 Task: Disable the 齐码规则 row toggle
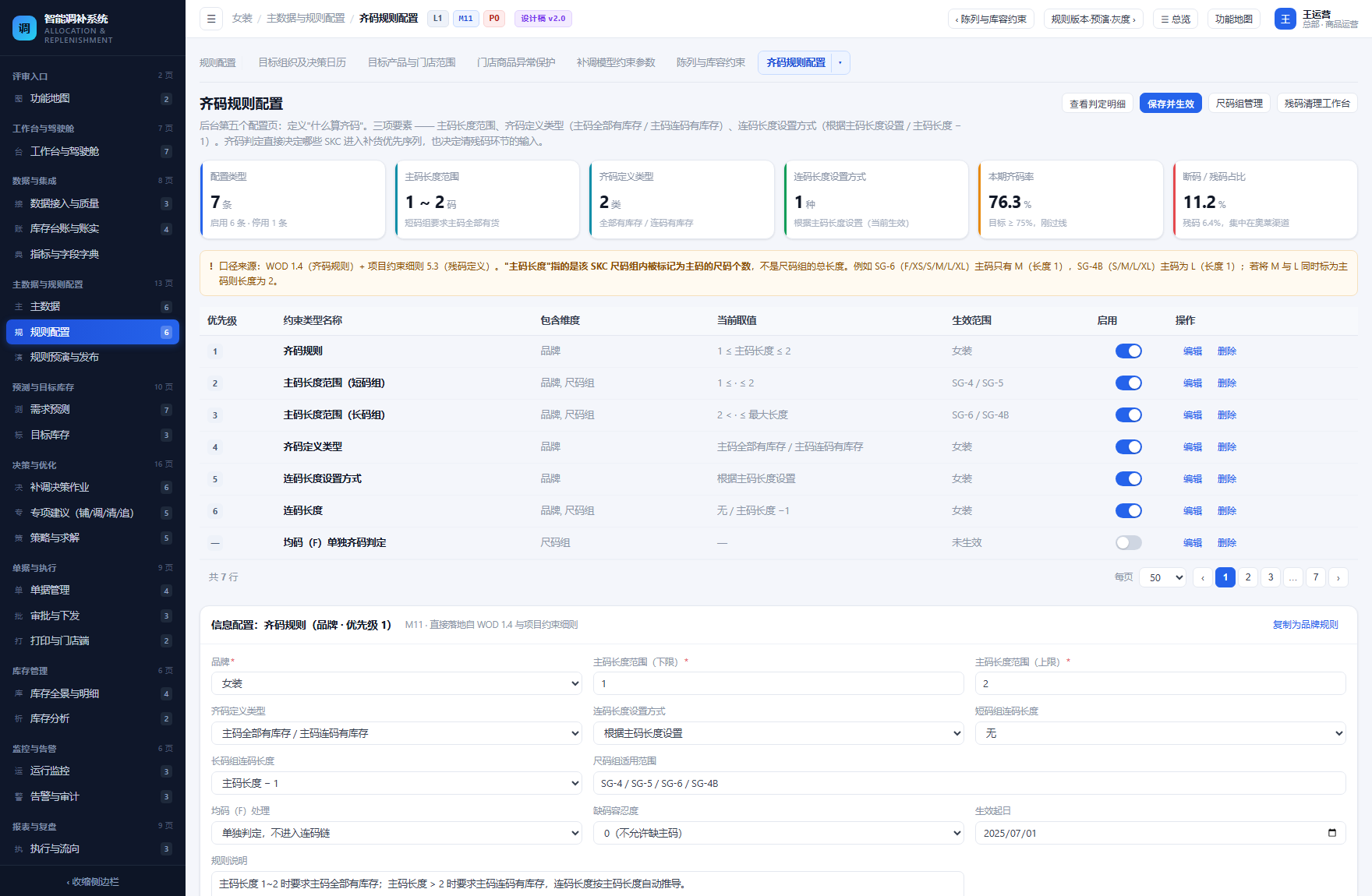(x=1128, y=351)
